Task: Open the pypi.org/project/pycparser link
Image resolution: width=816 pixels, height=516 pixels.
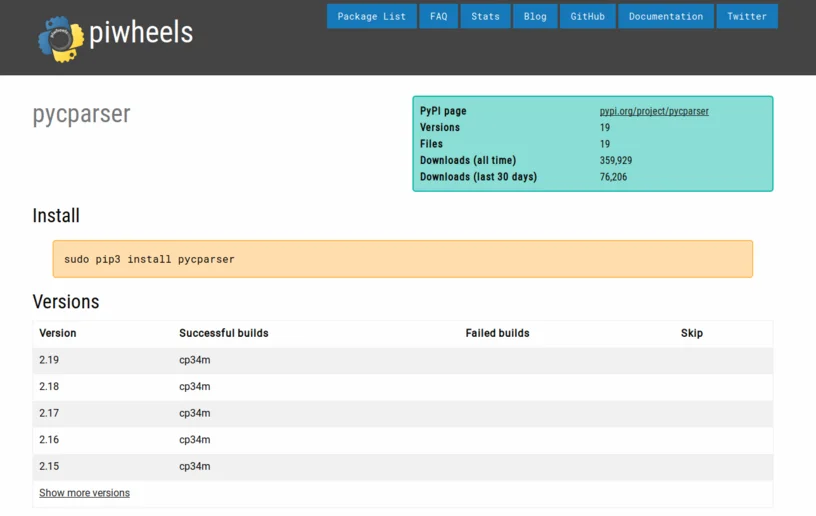Action: click(x=654, y=111)
